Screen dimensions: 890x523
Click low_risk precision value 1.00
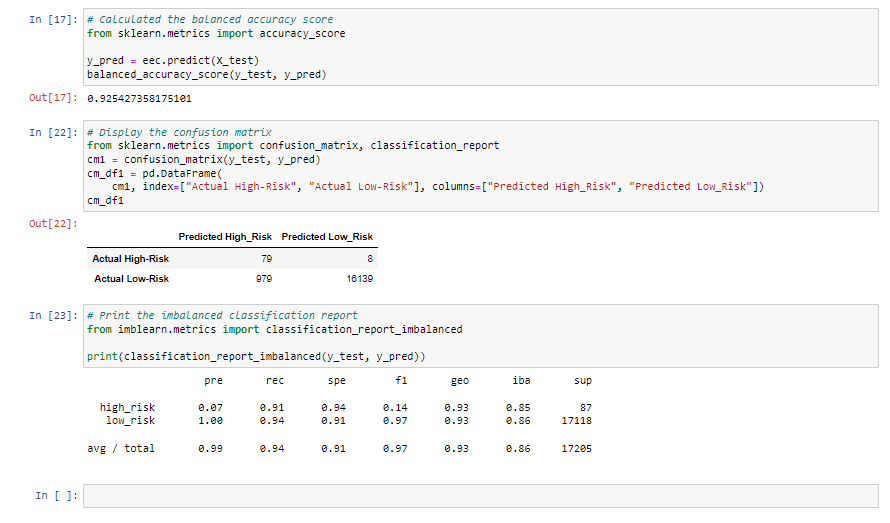point(211,421)
